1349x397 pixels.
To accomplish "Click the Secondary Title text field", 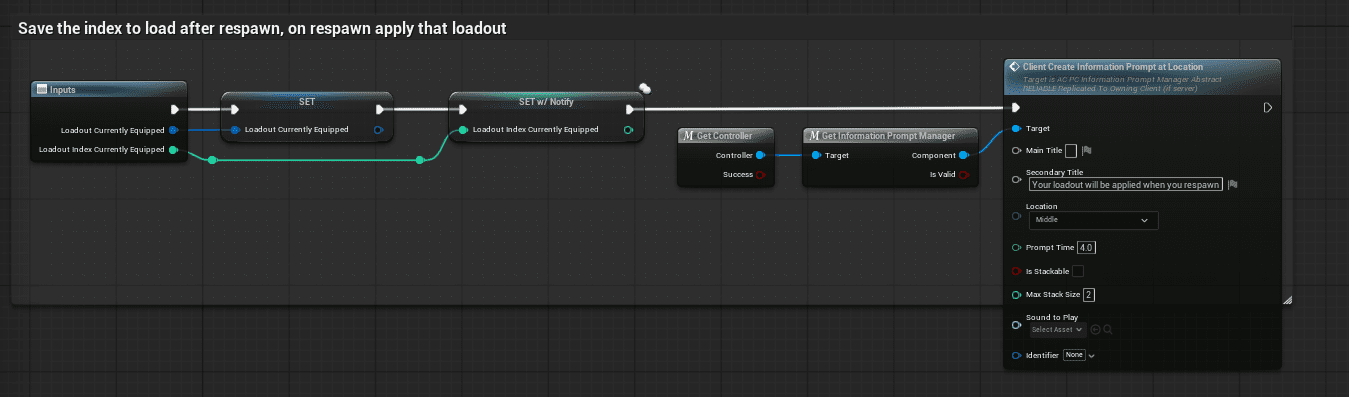I will pos(1126,185).
